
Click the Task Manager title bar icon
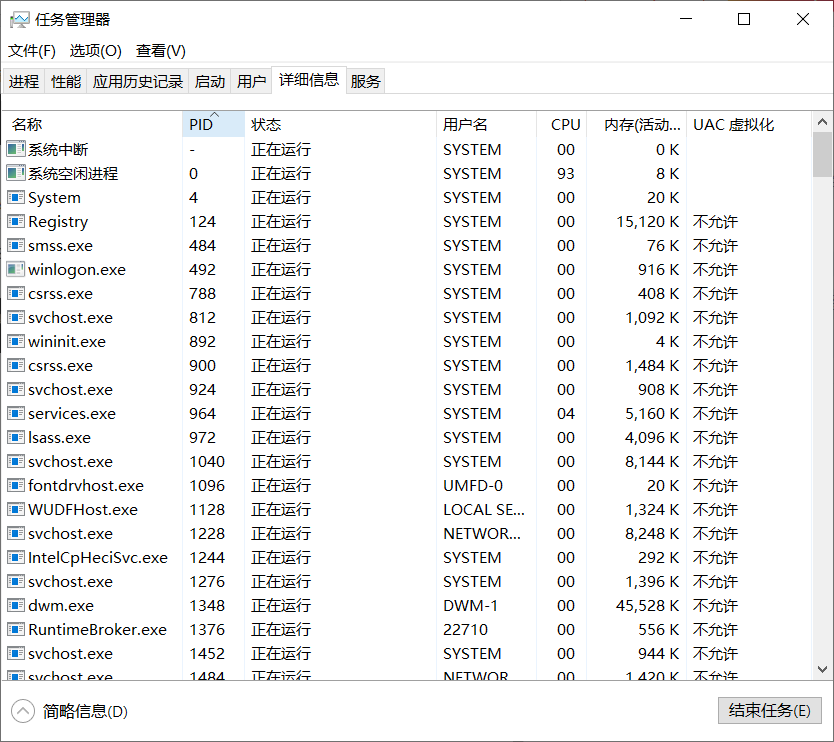click(18, 18)
